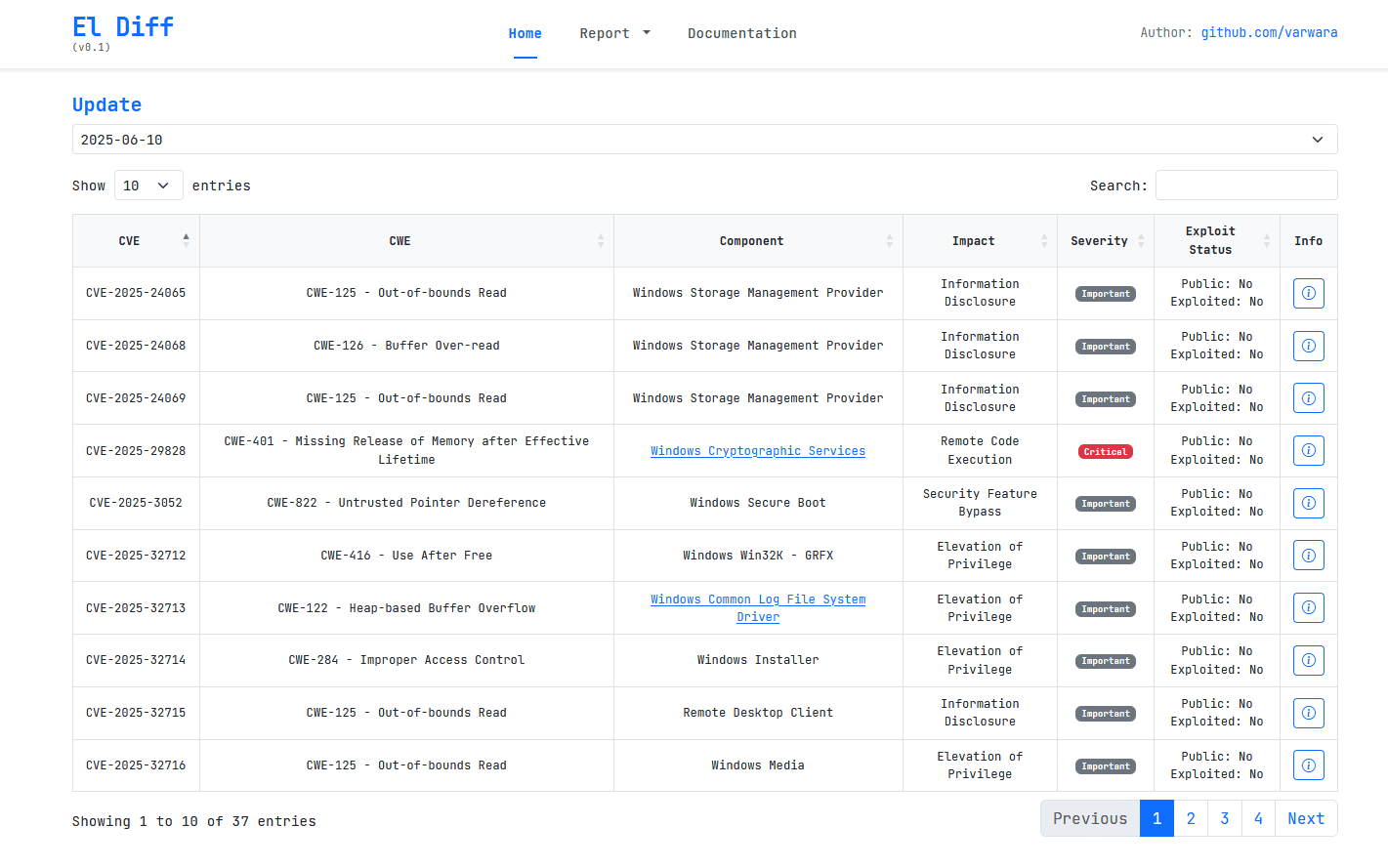Expand the Report menu dropdown
This screenshot has height=868, width=1388.
pos(614,33)
